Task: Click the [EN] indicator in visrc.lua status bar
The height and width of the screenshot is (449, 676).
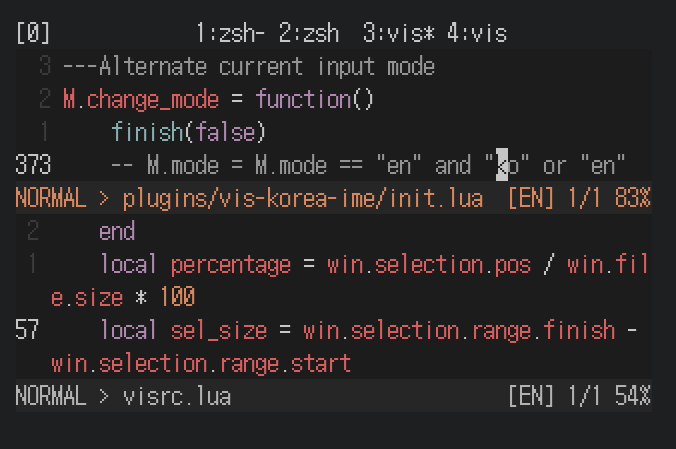Action: pos(531,396)
